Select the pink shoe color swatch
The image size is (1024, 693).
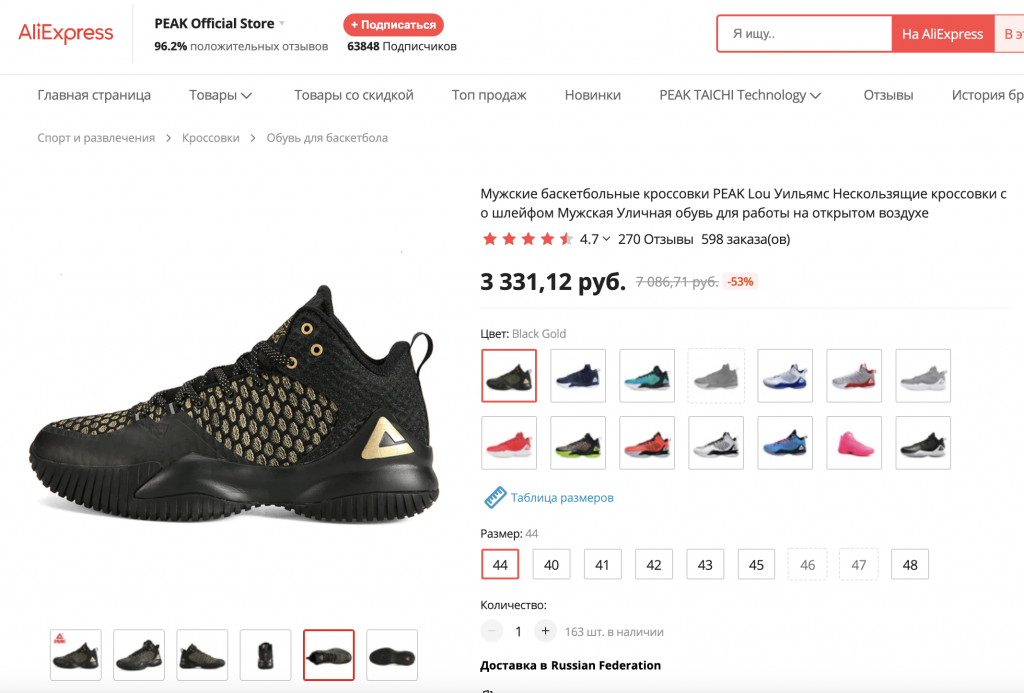coord(854,443)
